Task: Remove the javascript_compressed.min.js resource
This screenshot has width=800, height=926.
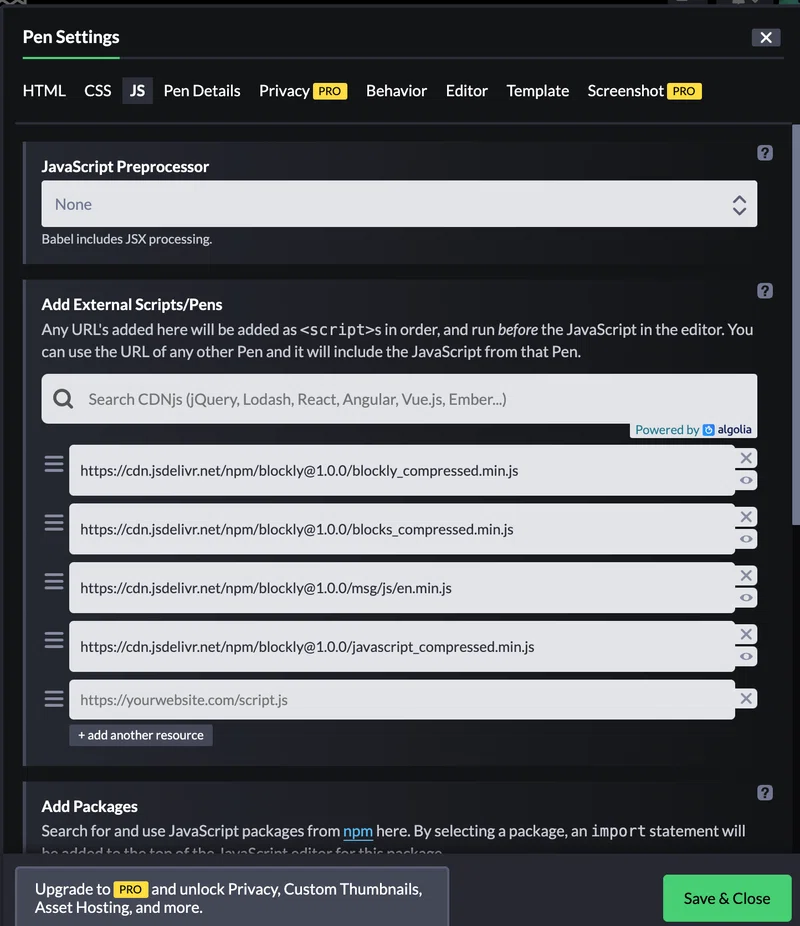Action: (x=746, y=634)
